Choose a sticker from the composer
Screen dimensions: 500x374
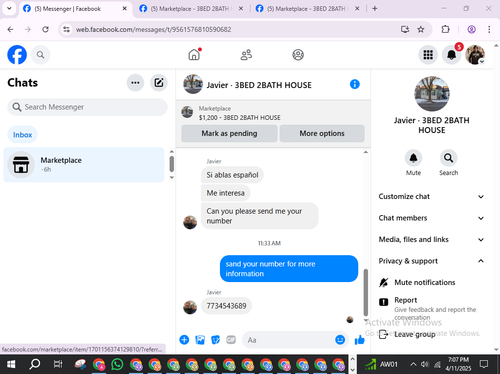216,340
